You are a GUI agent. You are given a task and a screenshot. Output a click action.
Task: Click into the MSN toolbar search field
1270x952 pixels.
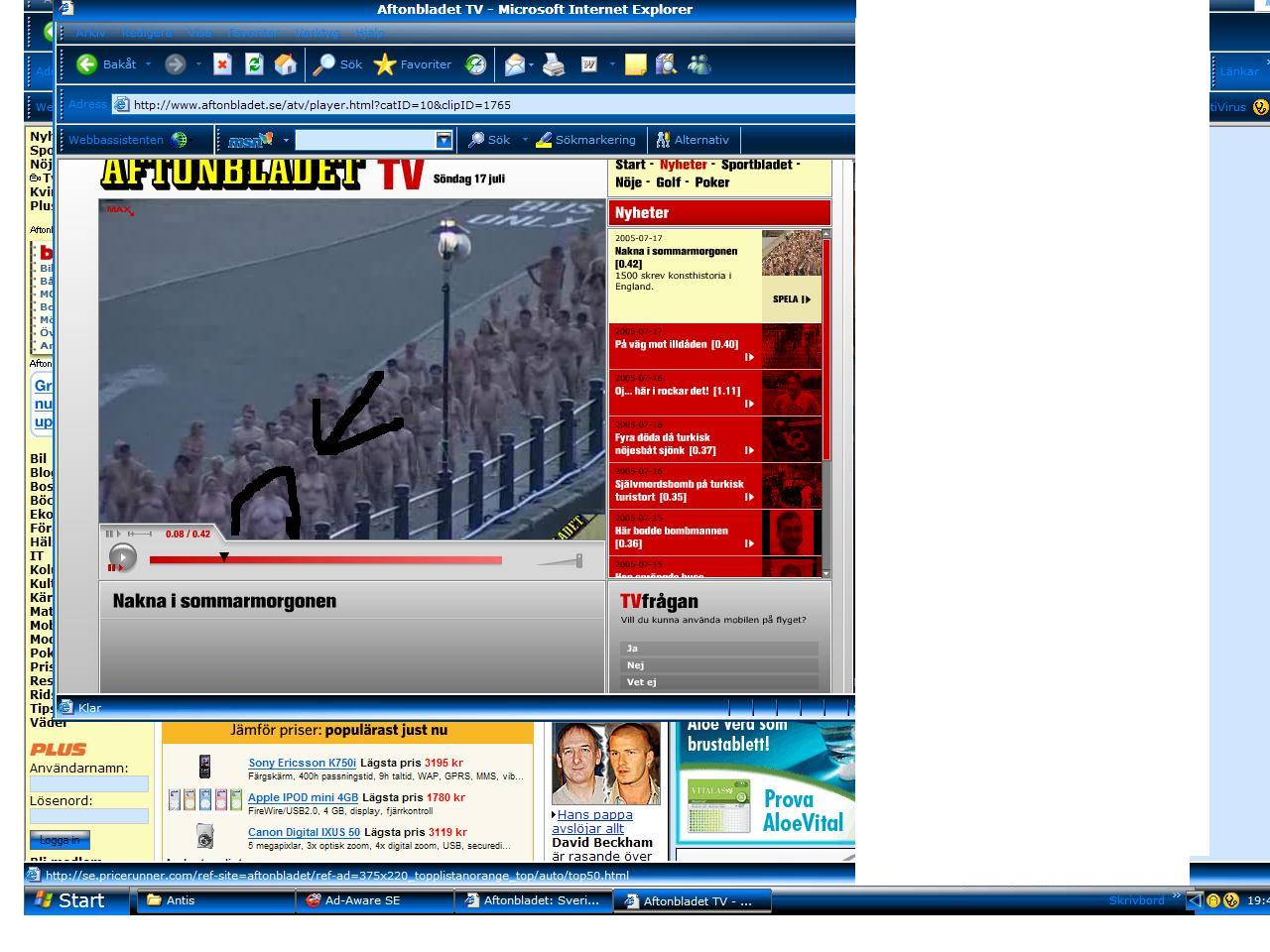[x=365, y=140]
